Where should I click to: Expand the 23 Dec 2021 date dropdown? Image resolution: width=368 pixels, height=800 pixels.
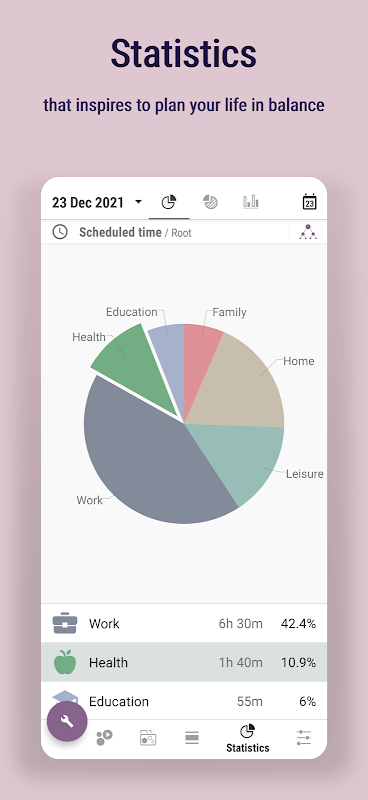tap(97, 203)
